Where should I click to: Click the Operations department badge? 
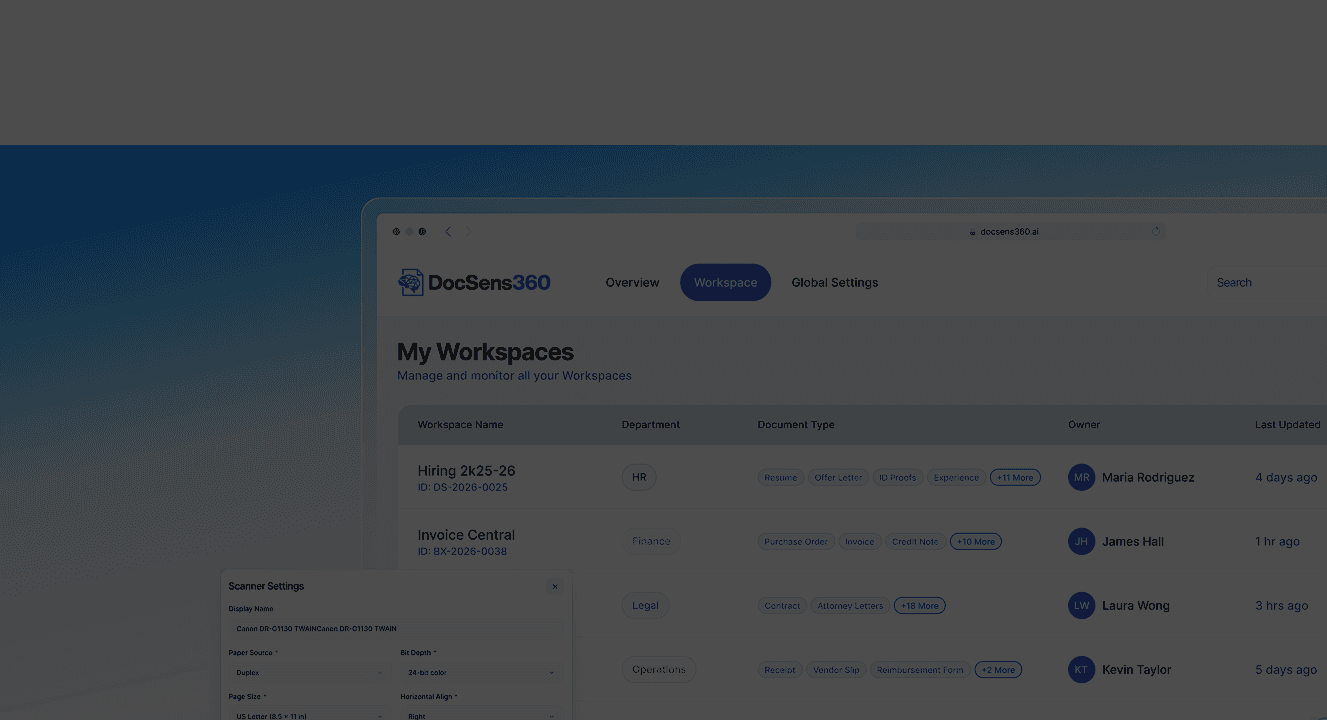[659, 670]
